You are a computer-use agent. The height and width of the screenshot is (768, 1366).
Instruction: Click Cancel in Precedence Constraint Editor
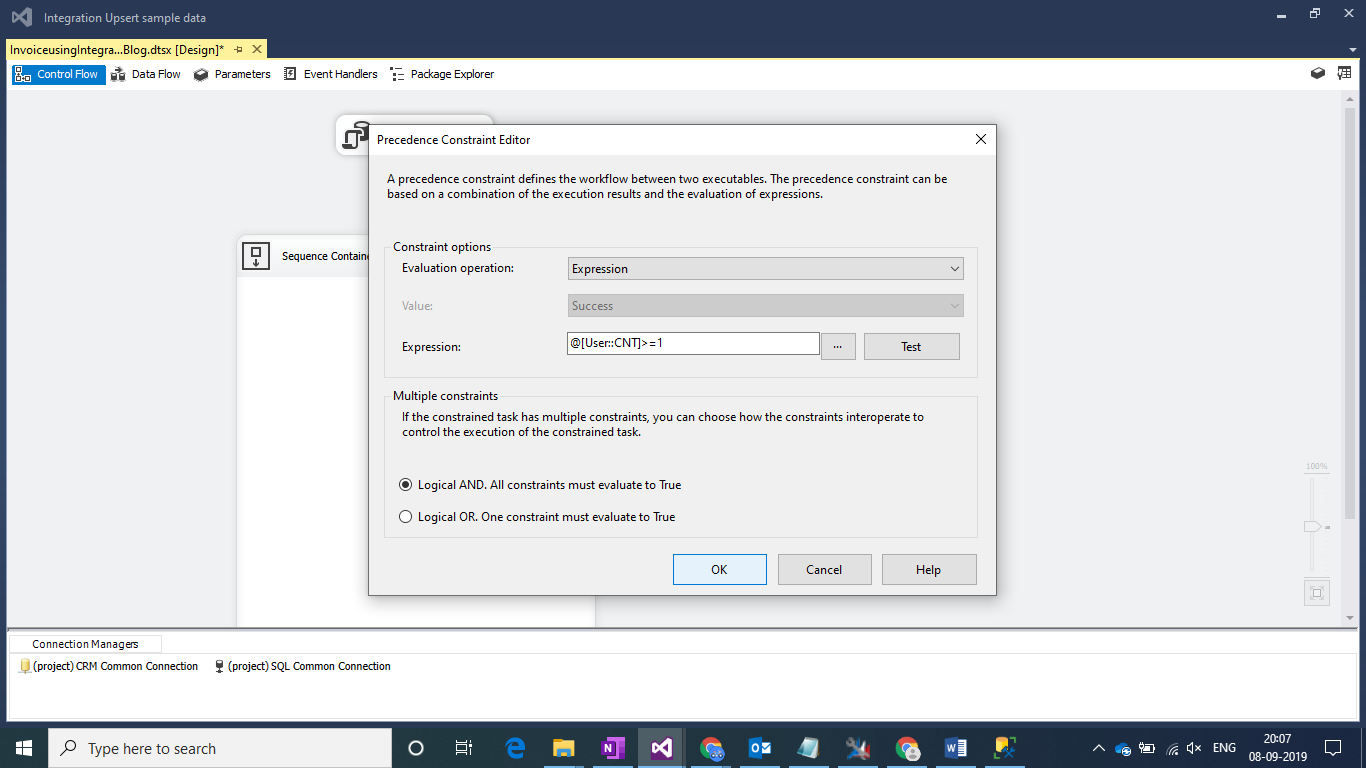click(x=824, y=569)
